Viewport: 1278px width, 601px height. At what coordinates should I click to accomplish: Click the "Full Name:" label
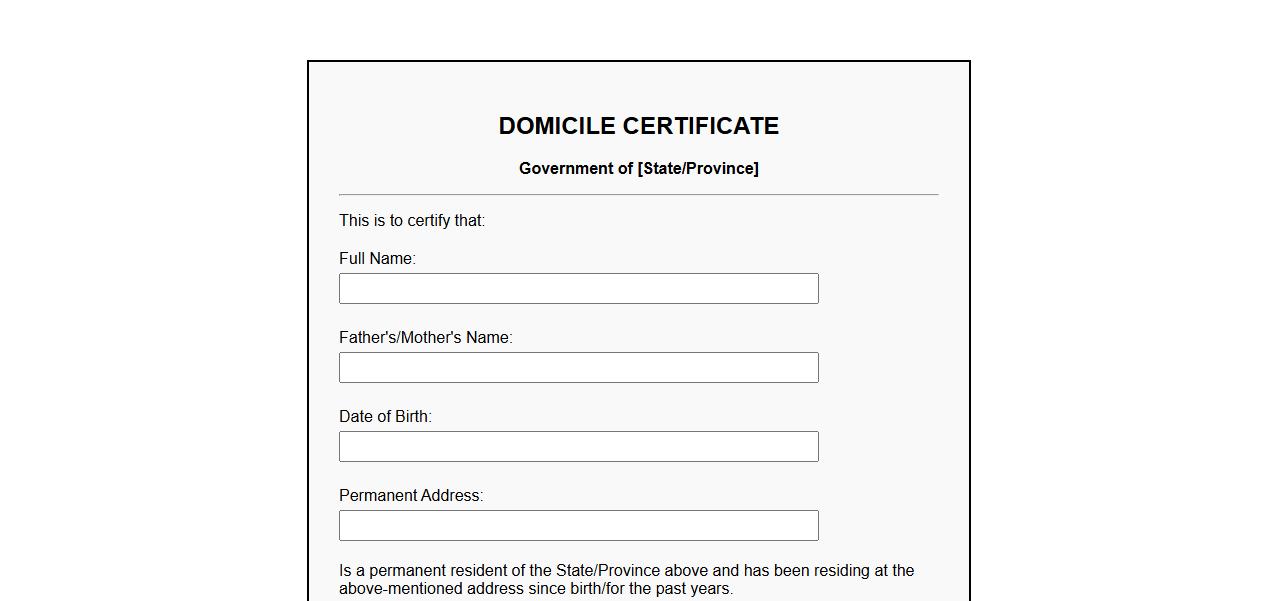point(377,258)
